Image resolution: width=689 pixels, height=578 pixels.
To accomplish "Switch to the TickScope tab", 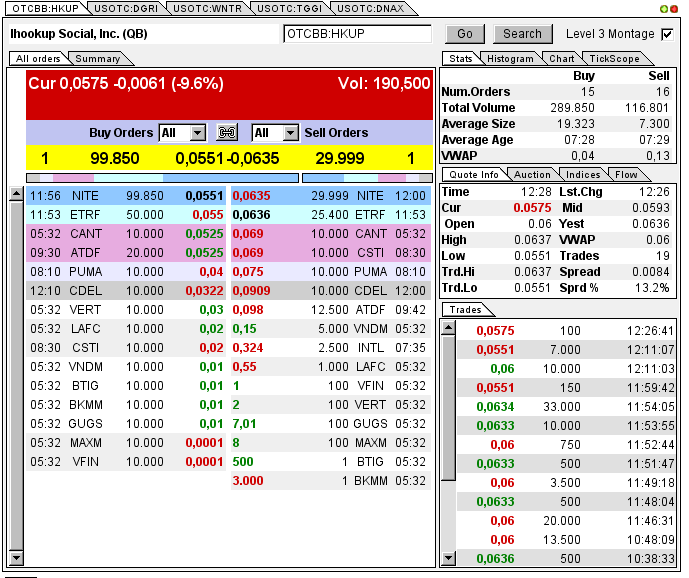I will (613, 59).
